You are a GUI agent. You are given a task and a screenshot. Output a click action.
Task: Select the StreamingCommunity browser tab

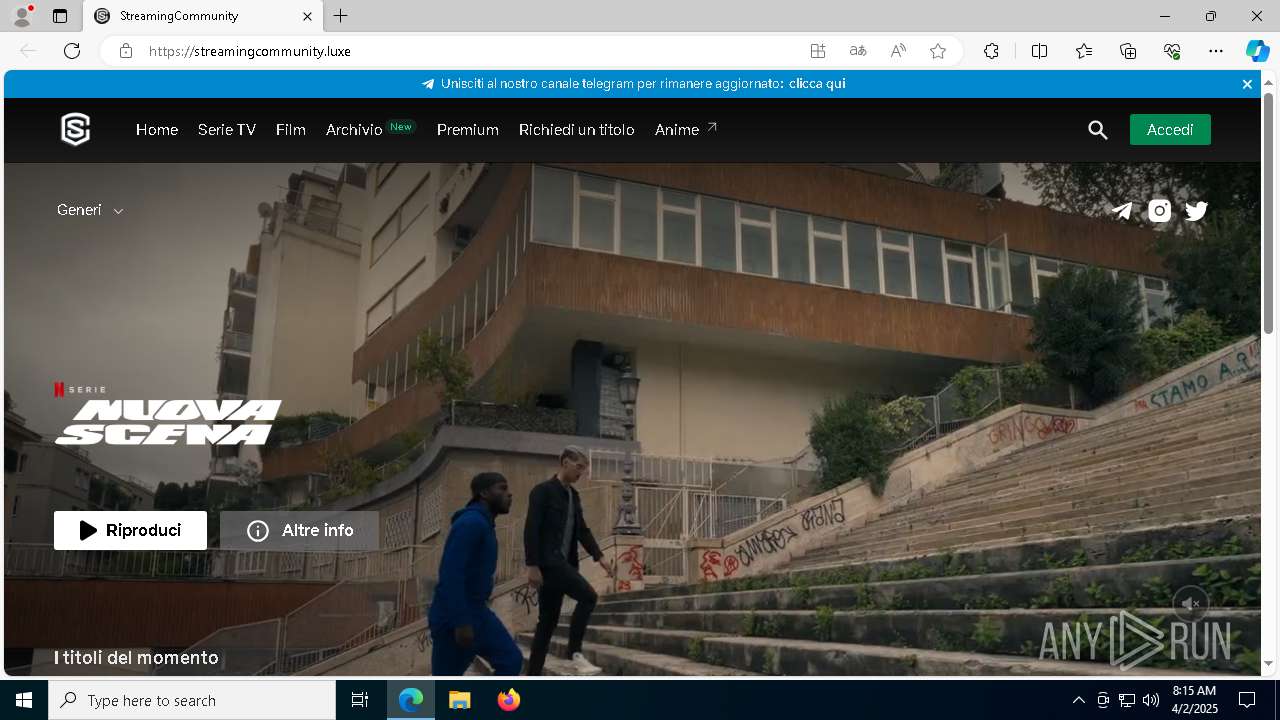pos(203,16)
